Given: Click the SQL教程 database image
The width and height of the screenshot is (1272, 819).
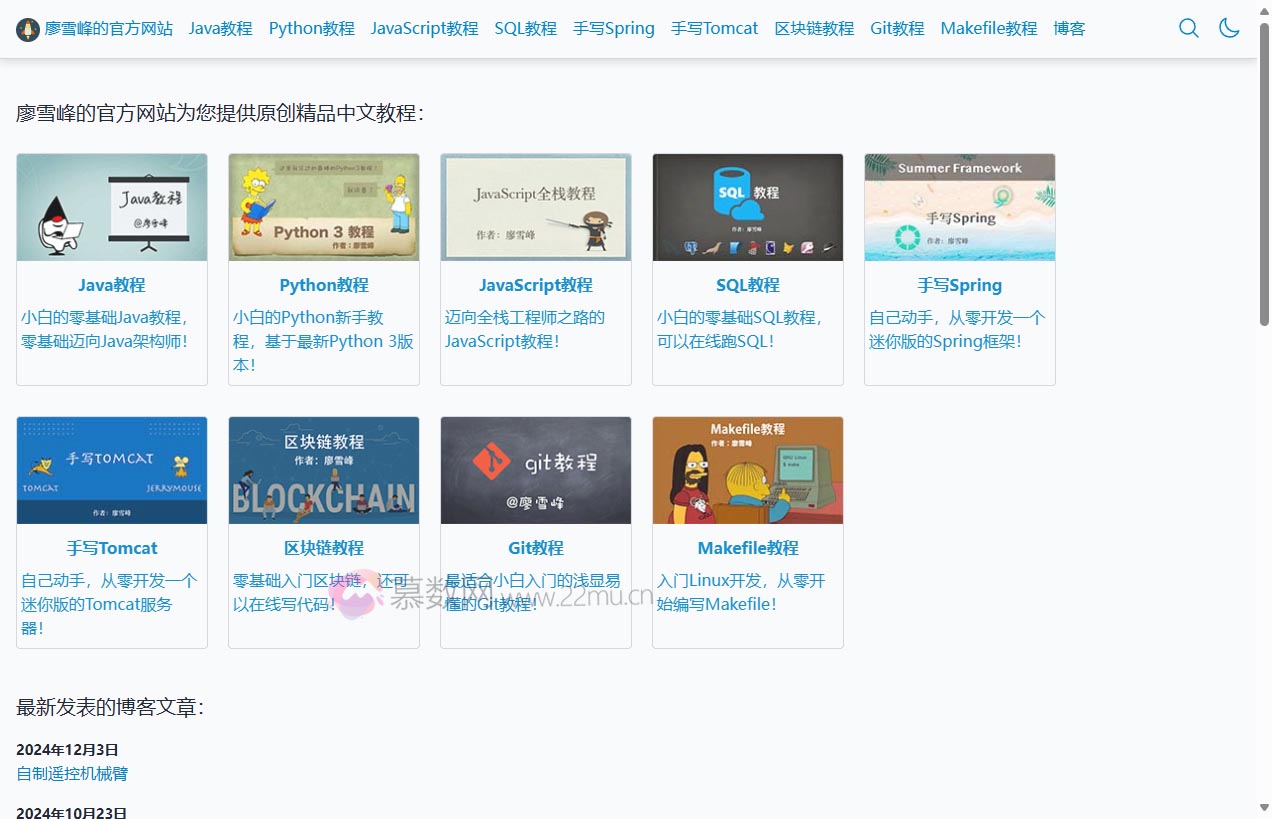Looking at the screenshot, I should pyautogui.click(x=748, y=208).
